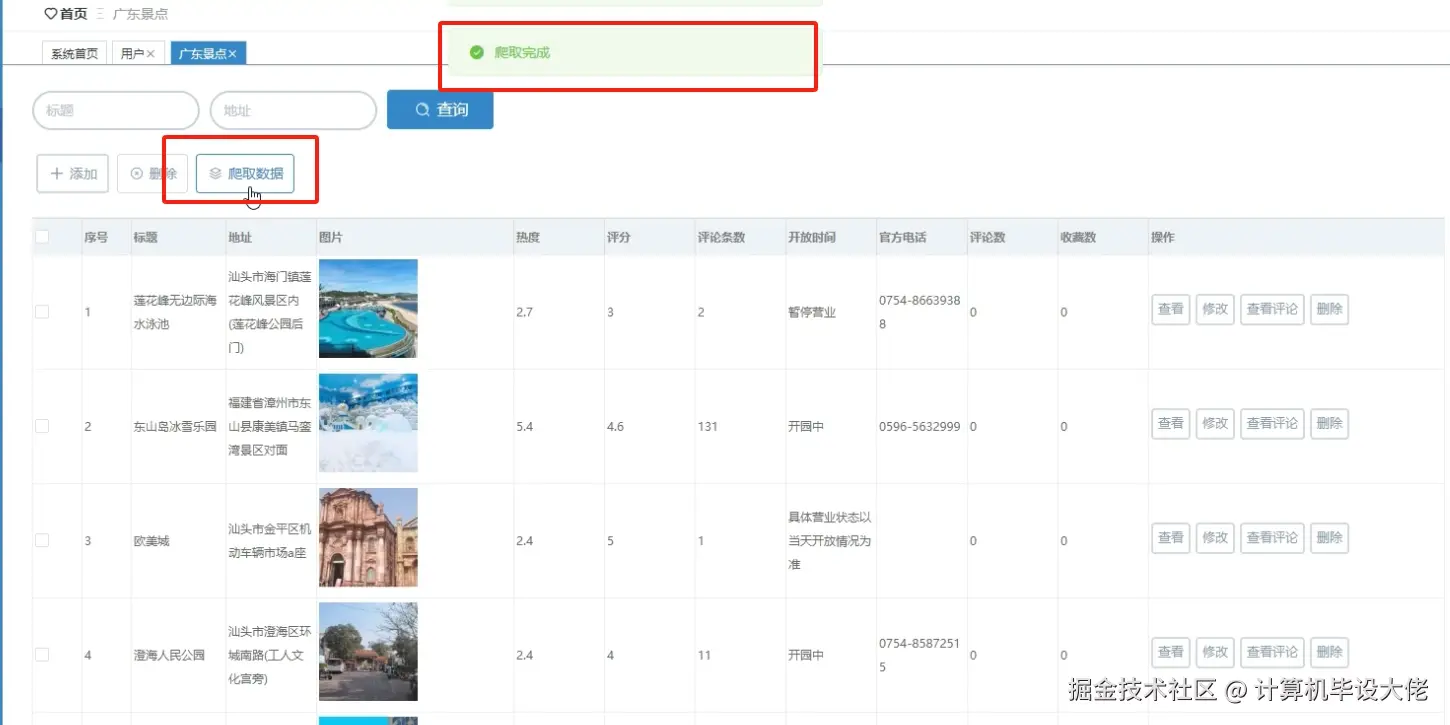Click 删除 in the 莲花峰无边际海水泳池 row
Image resolution: width=1450 pixels, height=725 pixels.
coord(1329,309)
